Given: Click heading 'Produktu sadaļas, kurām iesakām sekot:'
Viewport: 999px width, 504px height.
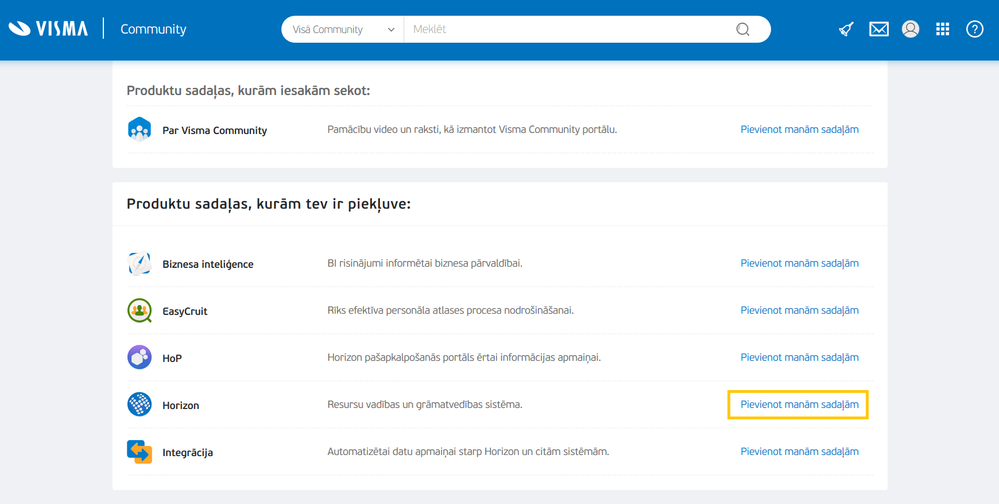Looking at the screenshot, I should pyautogui.click(x=248, y=91).
